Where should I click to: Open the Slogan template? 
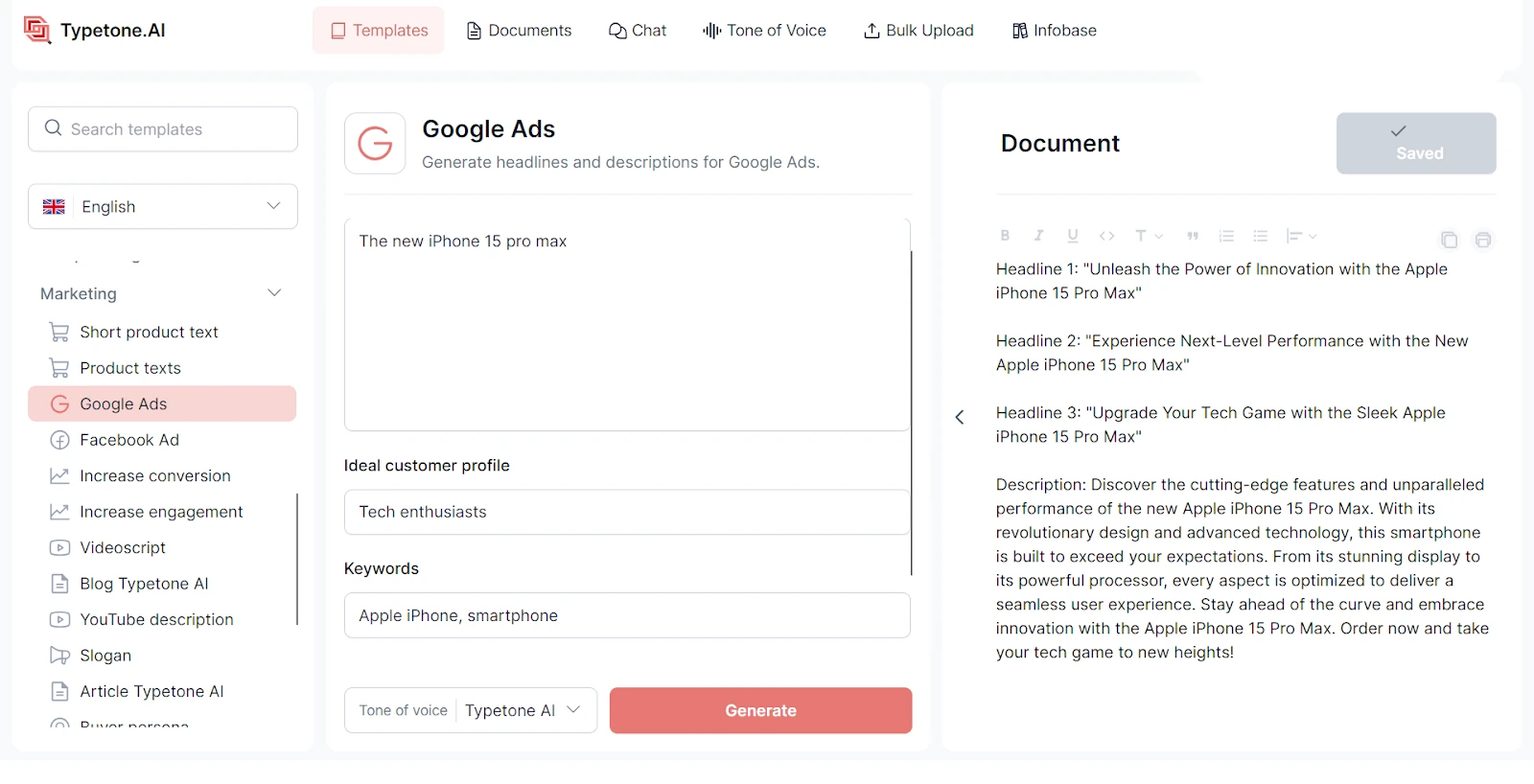[162, 656]
